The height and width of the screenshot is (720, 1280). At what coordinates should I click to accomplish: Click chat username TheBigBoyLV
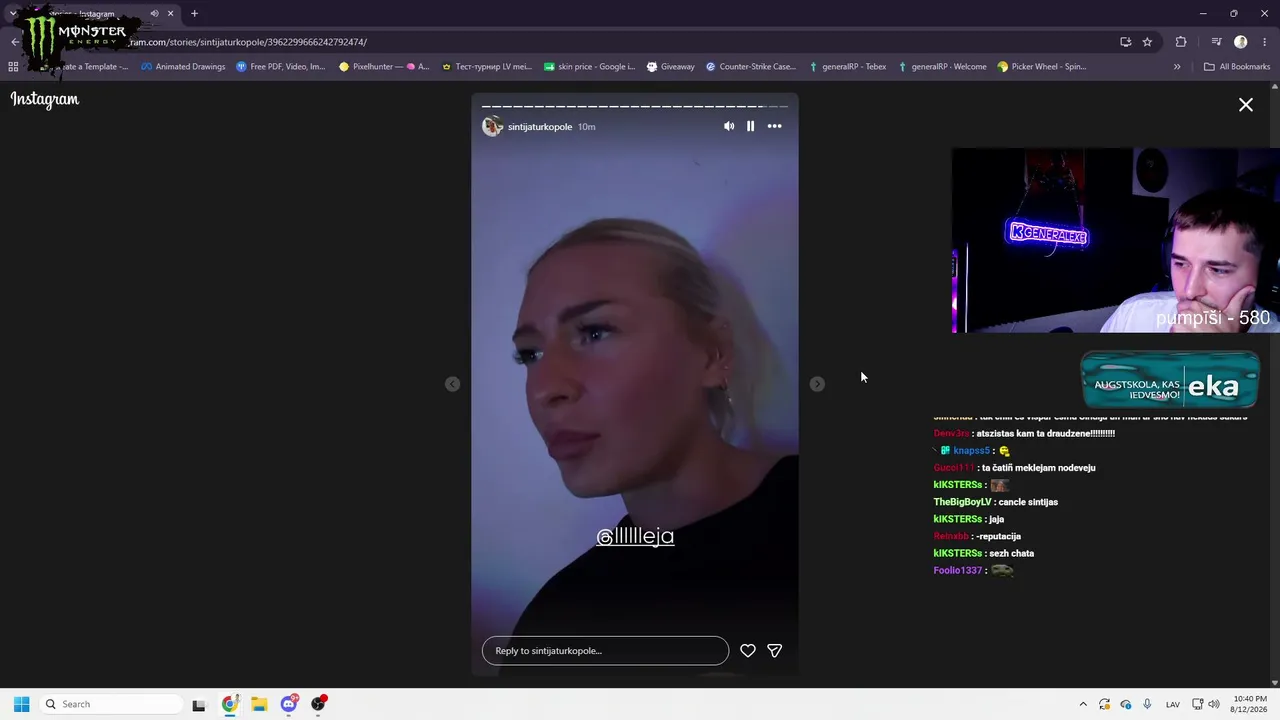(x=962, y=502)
